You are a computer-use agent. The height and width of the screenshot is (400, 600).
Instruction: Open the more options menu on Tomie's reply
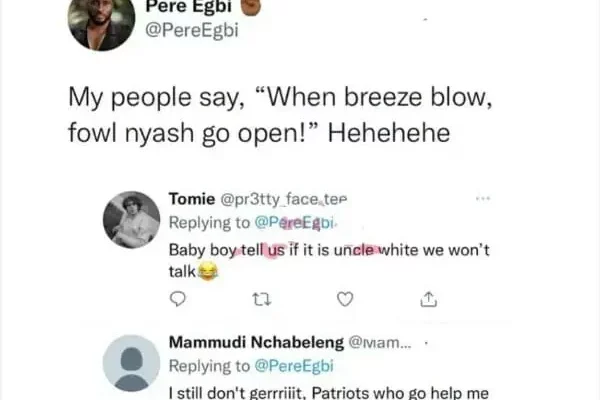(x=484, y=199)
